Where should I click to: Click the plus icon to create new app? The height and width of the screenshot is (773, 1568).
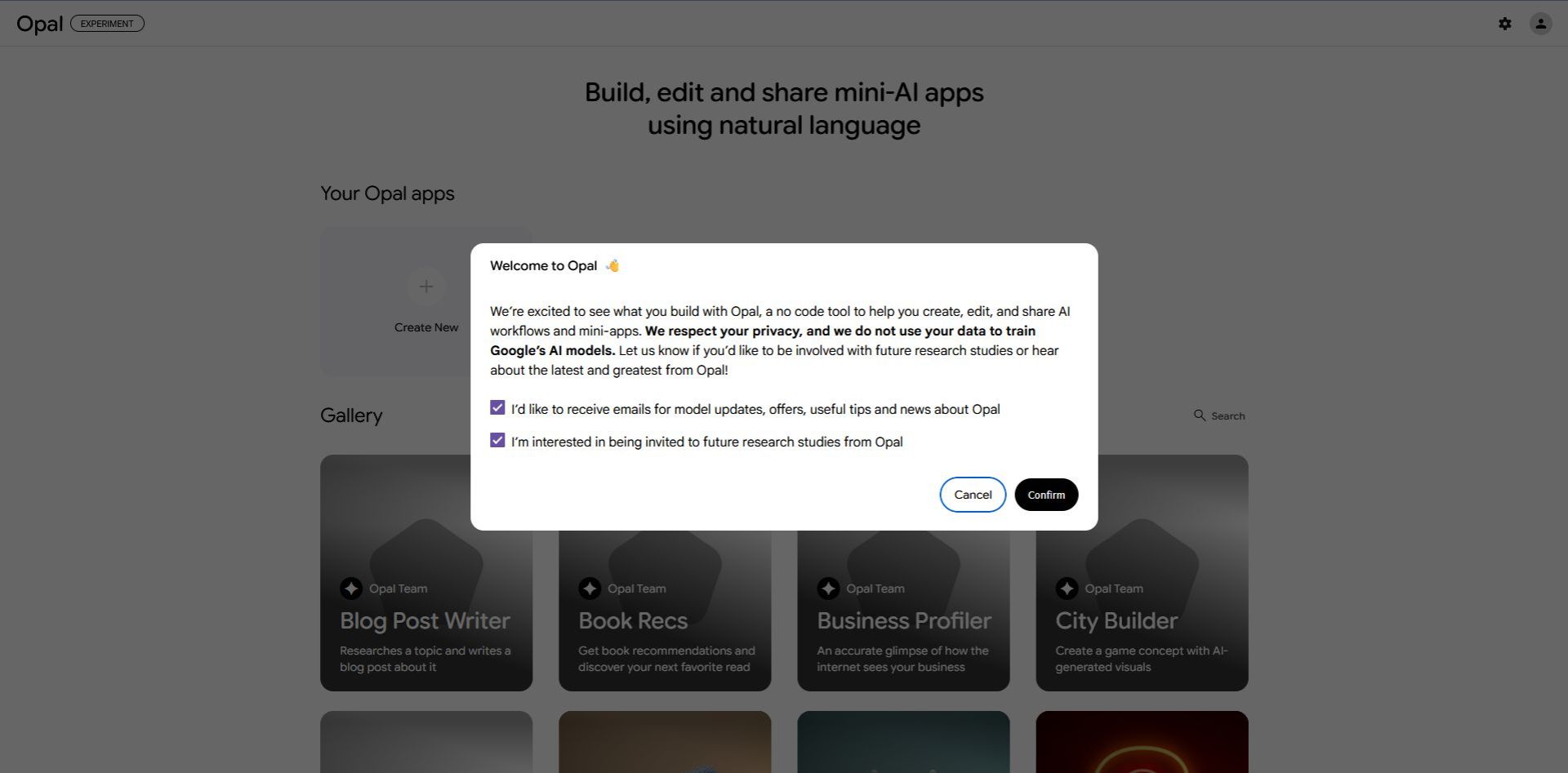(425, 287)
